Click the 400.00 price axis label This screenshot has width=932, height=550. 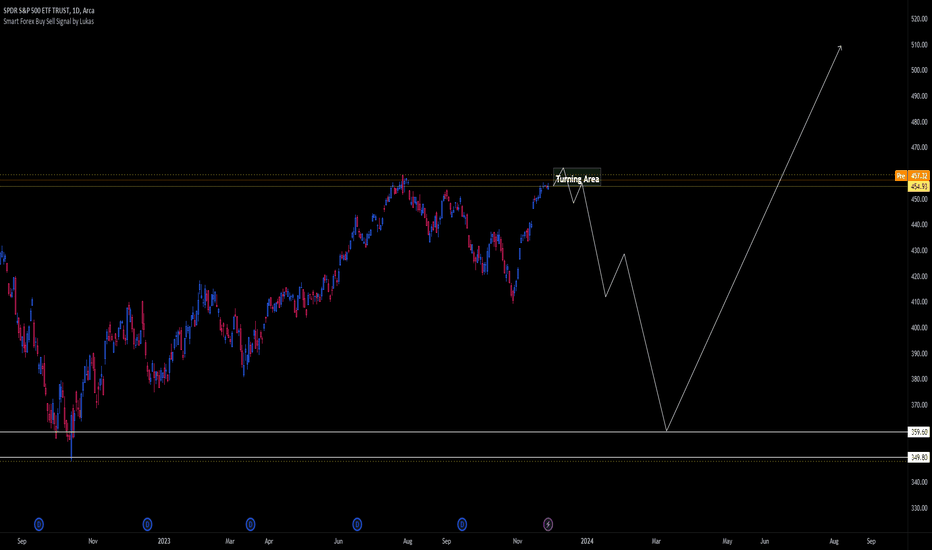[919, 328]
